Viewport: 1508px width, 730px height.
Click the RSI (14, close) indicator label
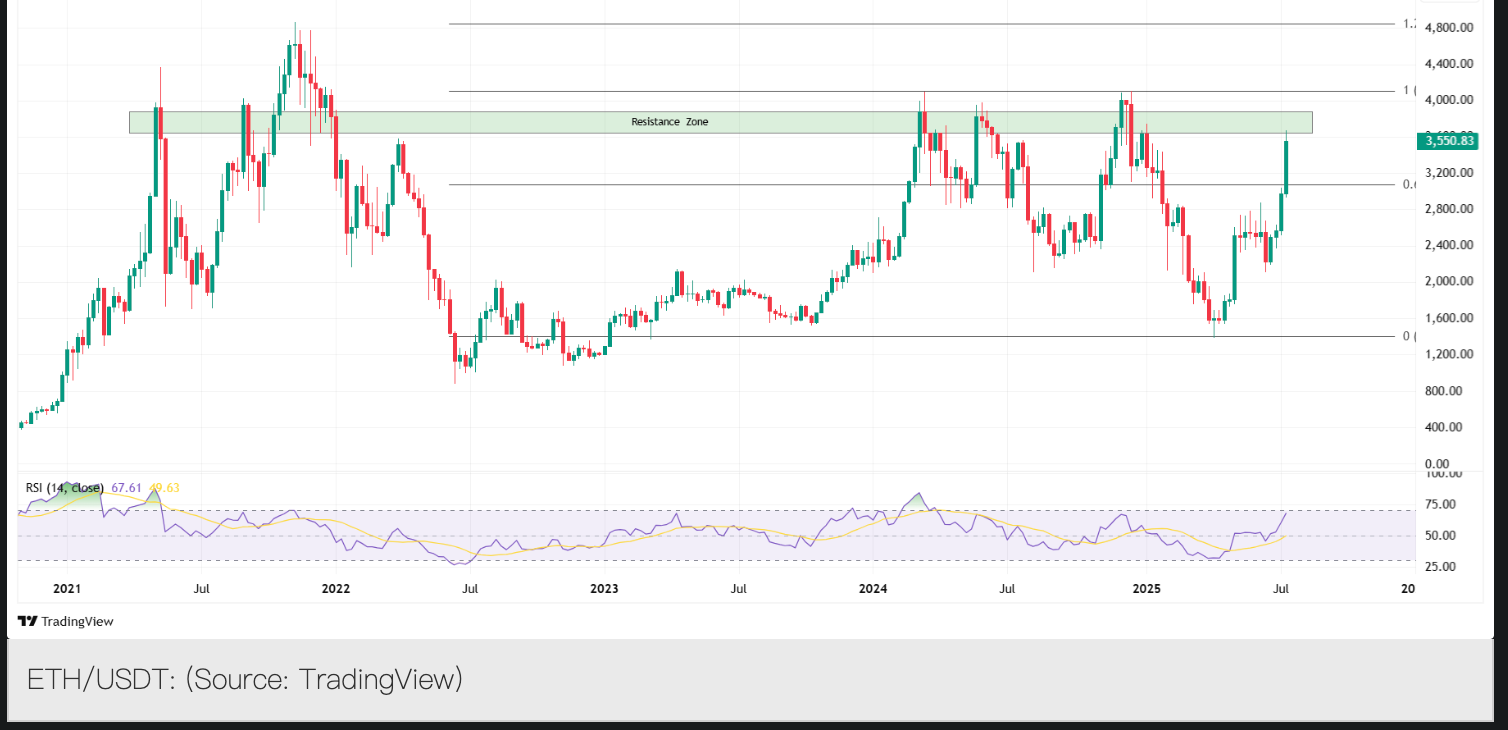65,488
